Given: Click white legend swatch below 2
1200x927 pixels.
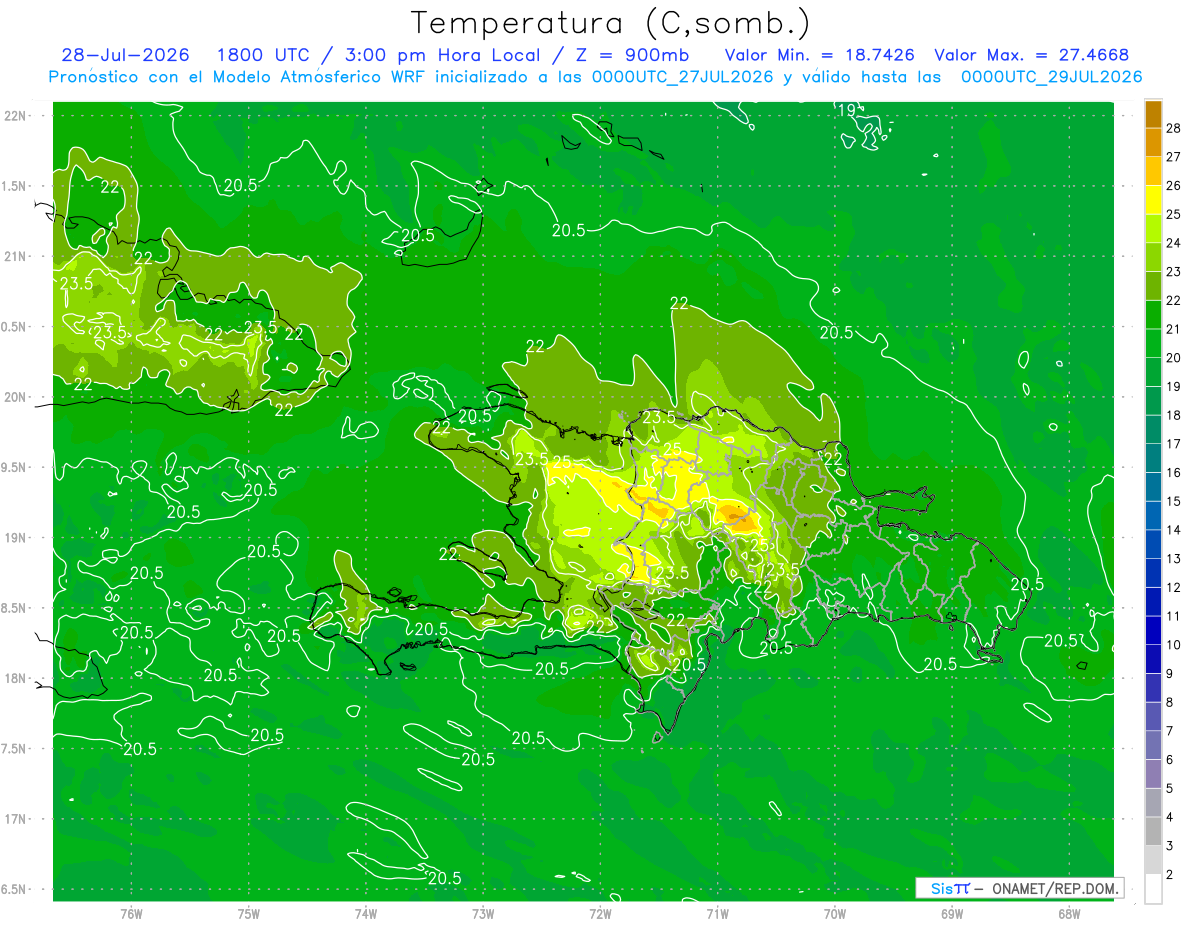Looking at the screenshot, I should (x=1153, y=889).
